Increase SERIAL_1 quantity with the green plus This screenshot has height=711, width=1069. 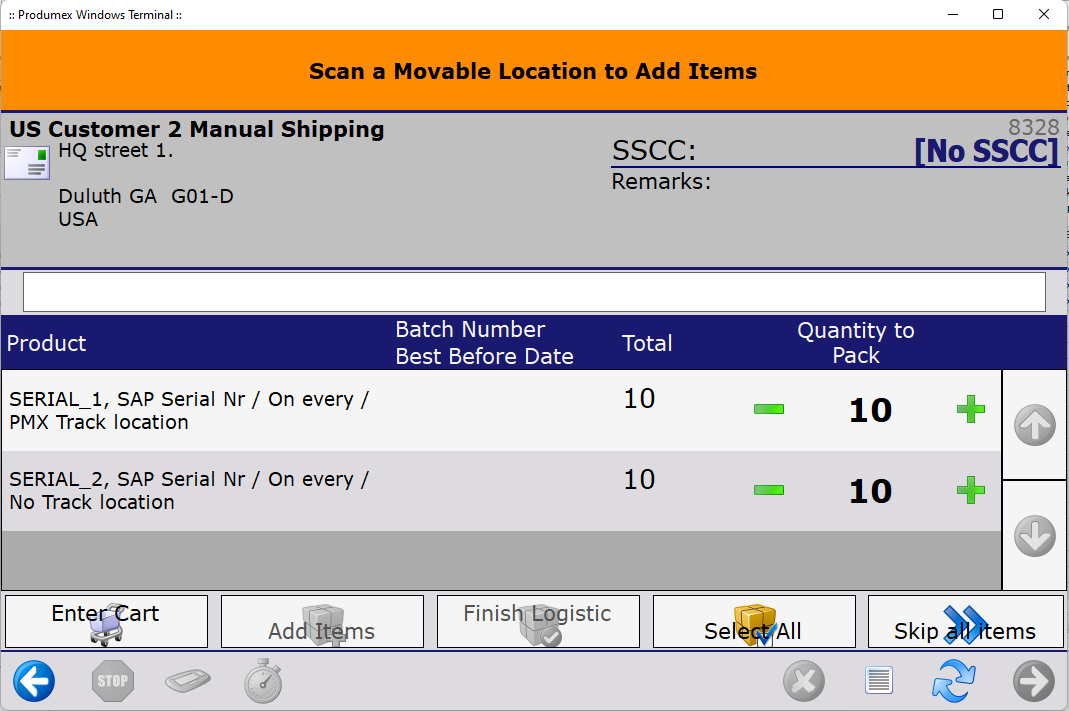click(970, 409)
